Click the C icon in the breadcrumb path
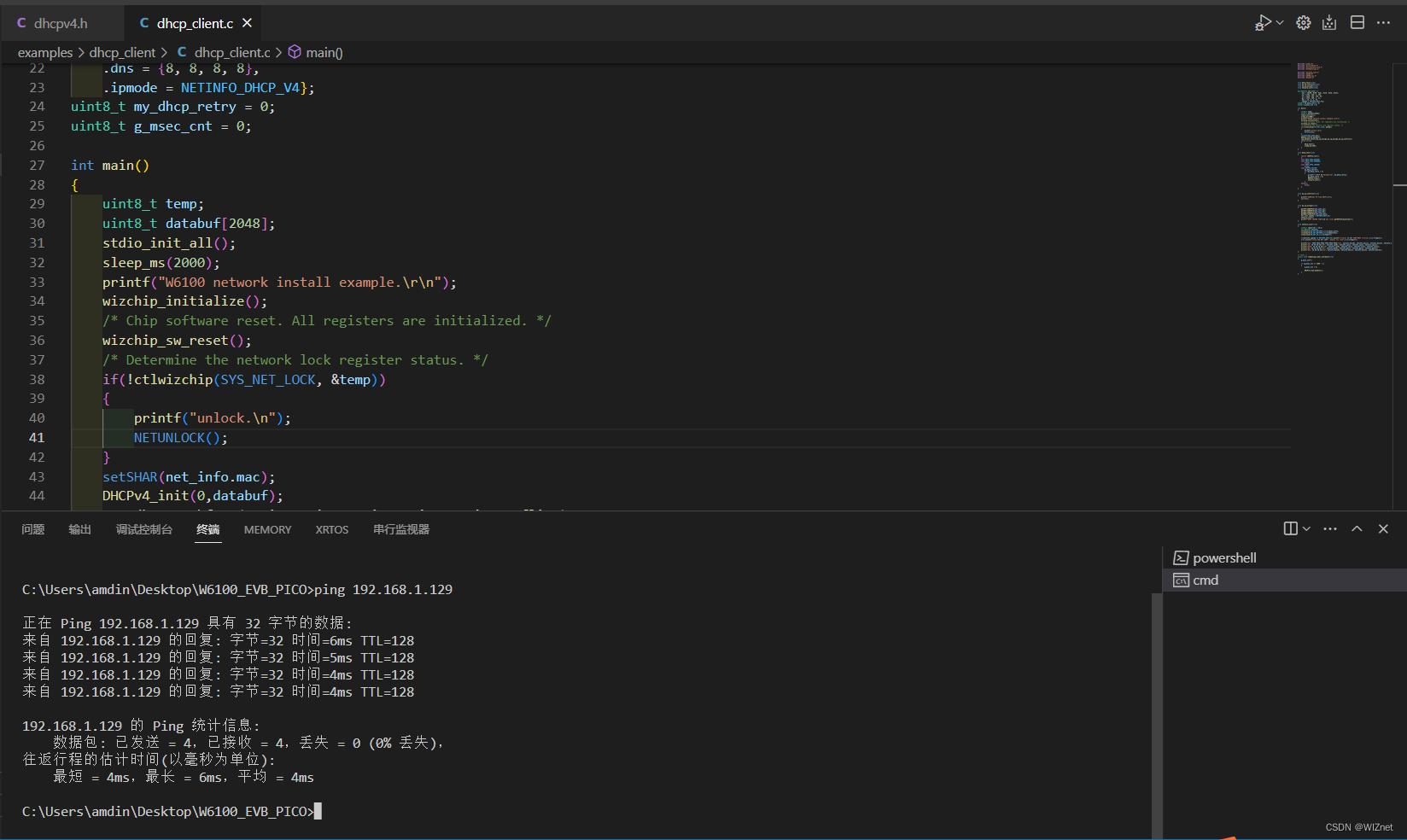 pyautogui.click(x=182, y=52)
